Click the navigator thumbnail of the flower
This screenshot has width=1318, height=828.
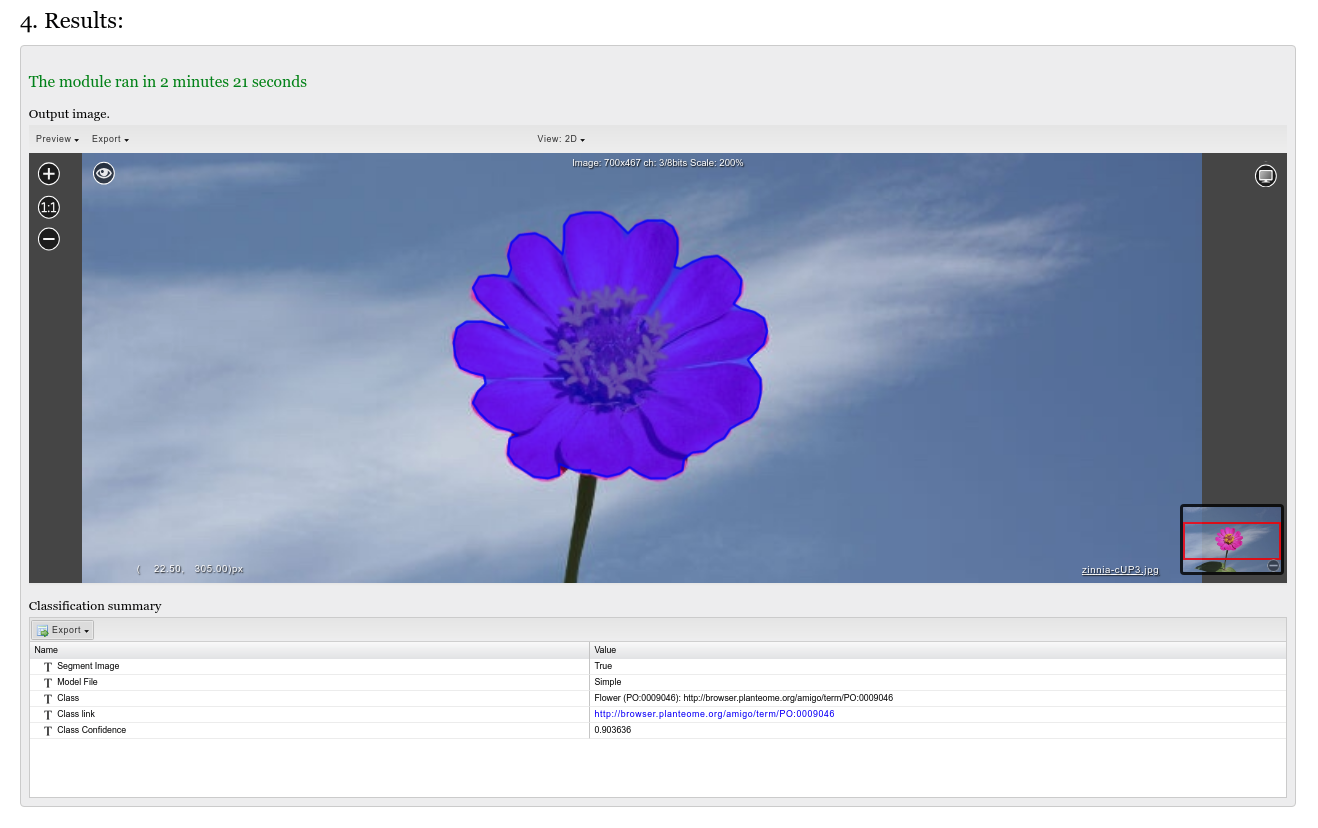click(1230, 540)
